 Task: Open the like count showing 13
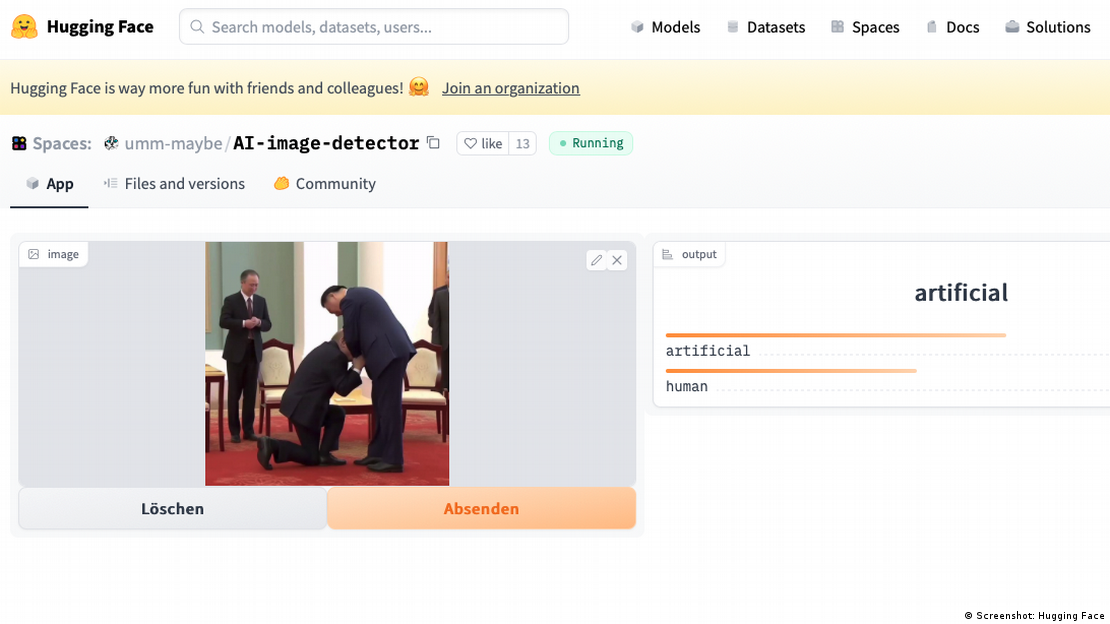coord(522,143)
